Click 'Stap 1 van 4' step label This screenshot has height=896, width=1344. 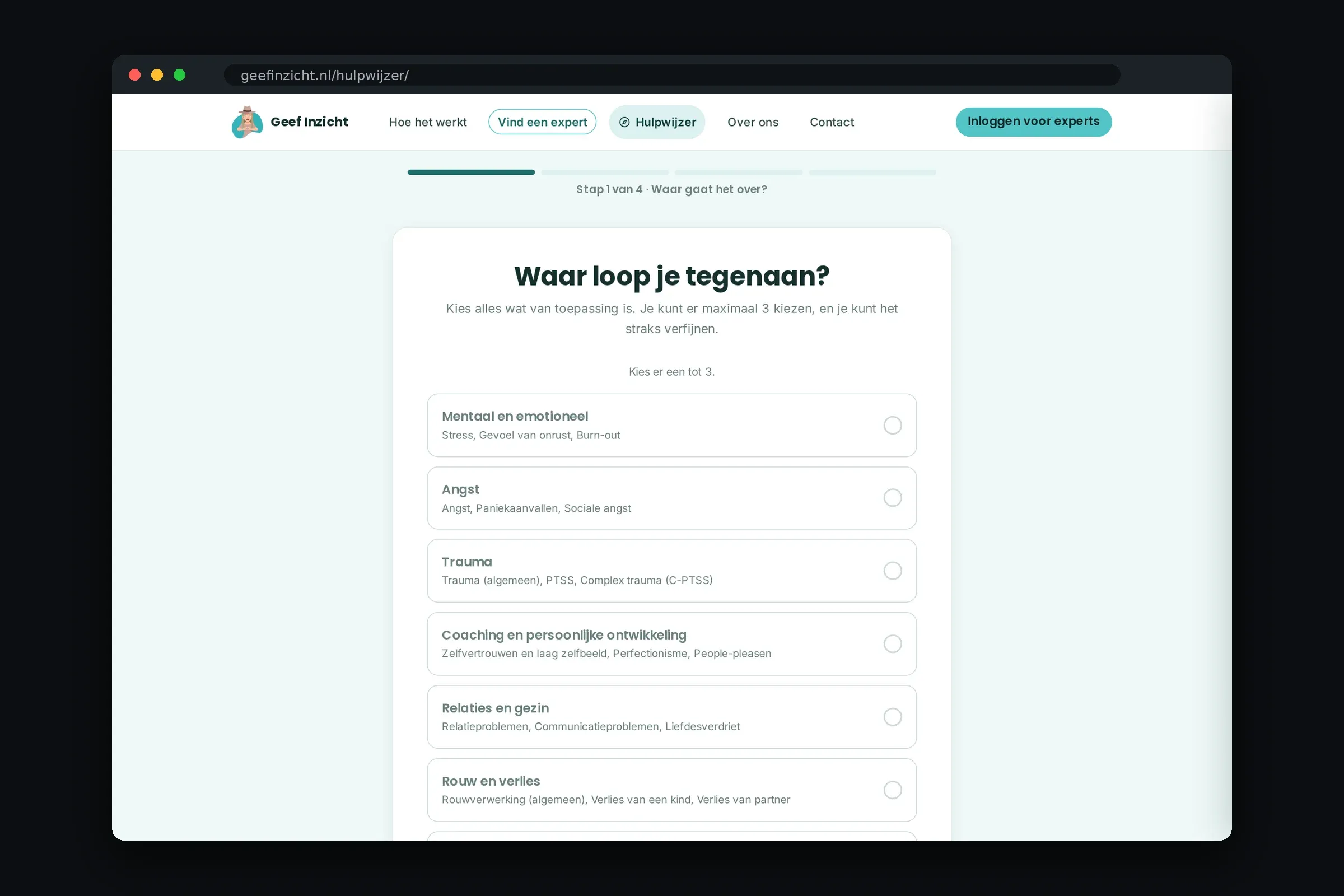point(609,189)
